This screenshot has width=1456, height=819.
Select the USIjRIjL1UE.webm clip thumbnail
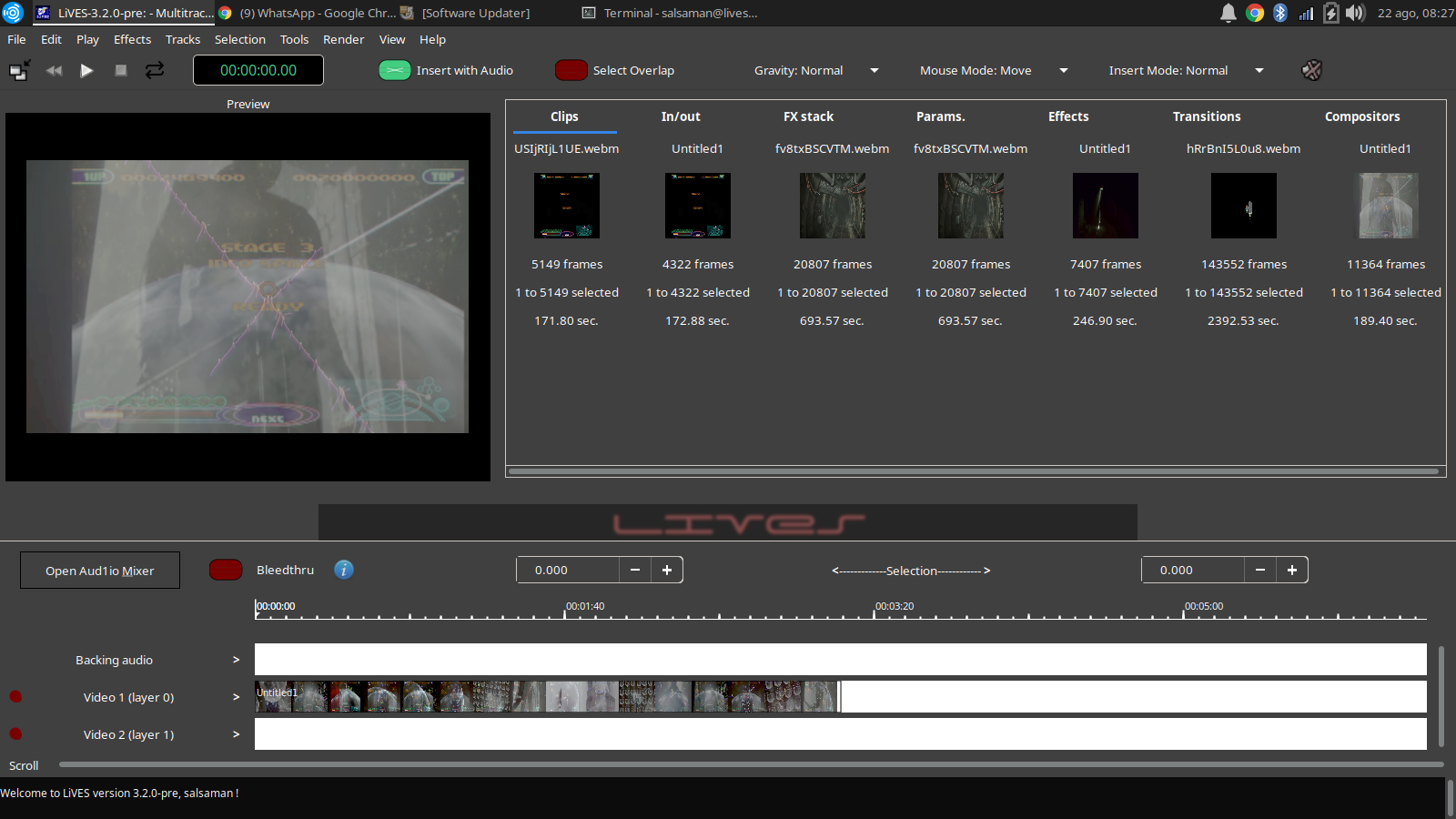(567, 206)
